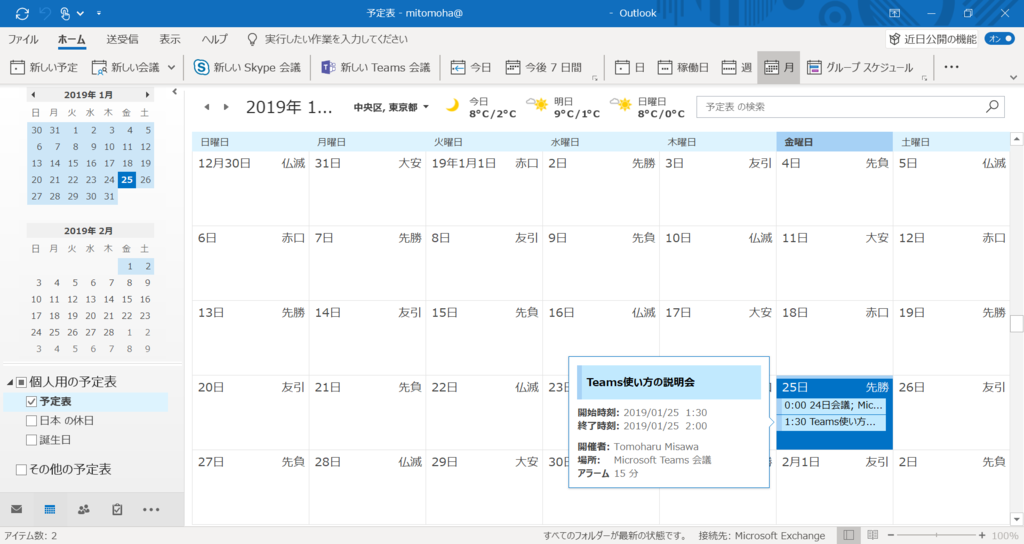Click the undo arrow in quick access toolbar
This screenshot has width=1024, height=544.
coord(44,13)
